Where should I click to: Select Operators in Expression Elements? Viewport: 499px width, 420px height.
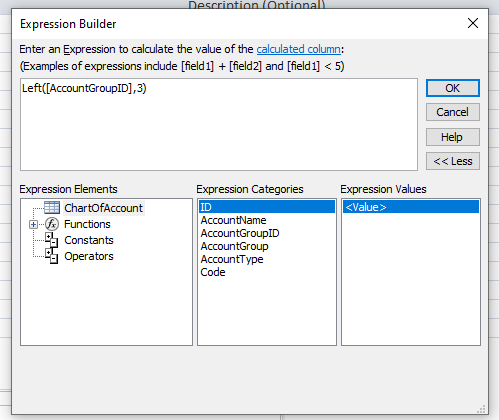(89, 256)
